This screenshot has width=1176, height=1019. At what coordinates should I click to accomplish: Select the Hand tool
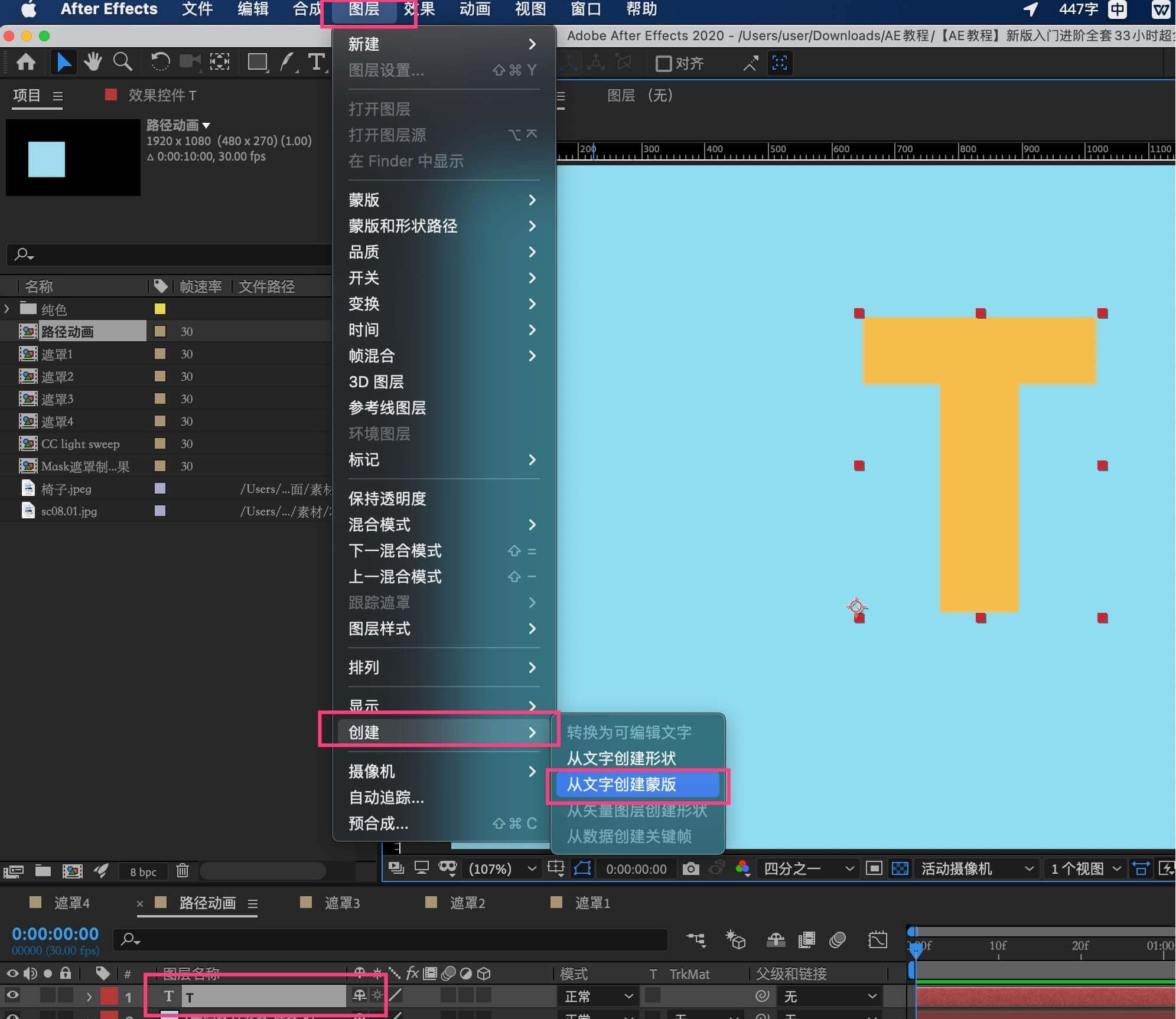pyautogui.click(x=92, y=61)
